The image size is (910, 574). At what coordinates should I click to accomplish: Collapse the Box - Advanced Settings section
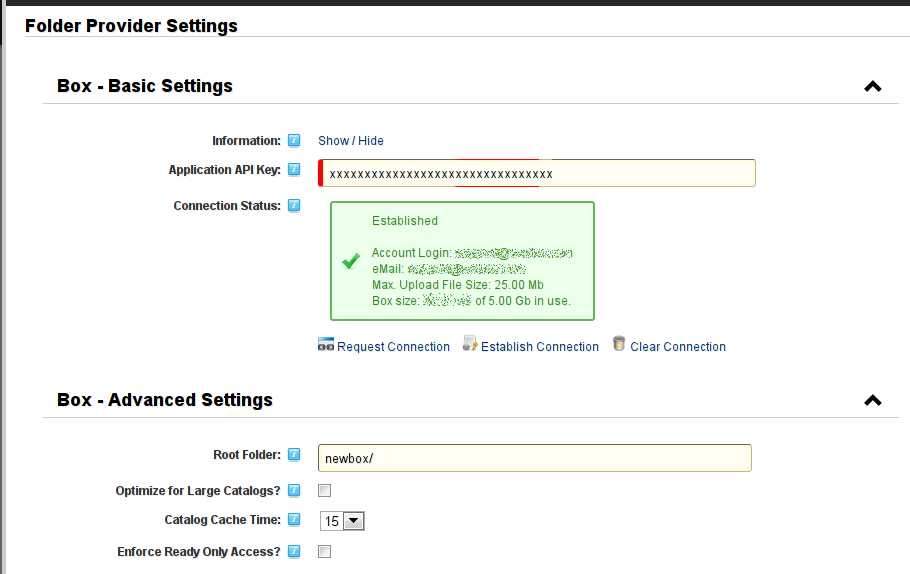(x=872, y=400)
